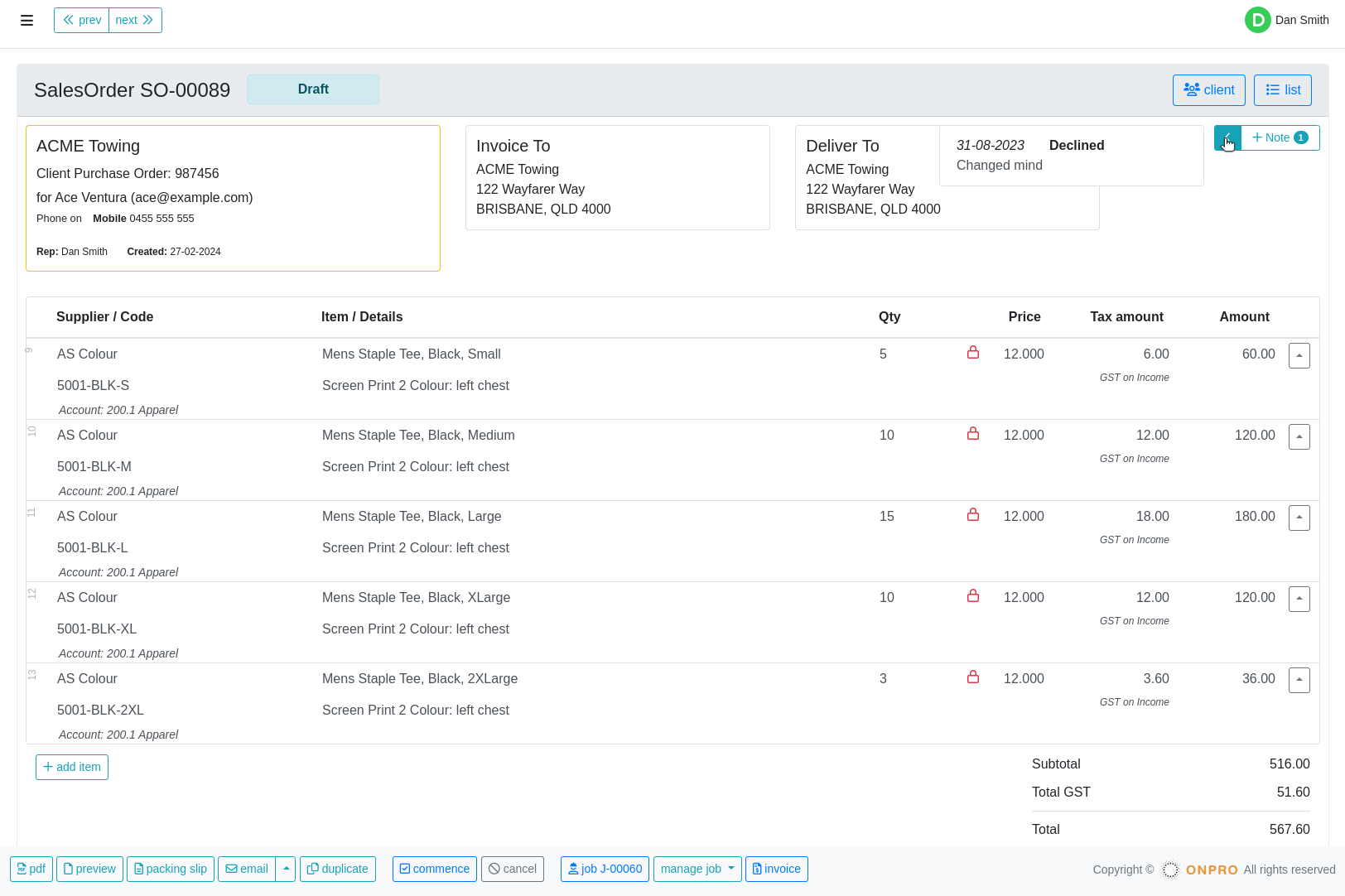Image resolution: width=1345 pixels, height=896 pixels.
Task: Click Total amount 567.60
Action: [x=1290, y=829]
